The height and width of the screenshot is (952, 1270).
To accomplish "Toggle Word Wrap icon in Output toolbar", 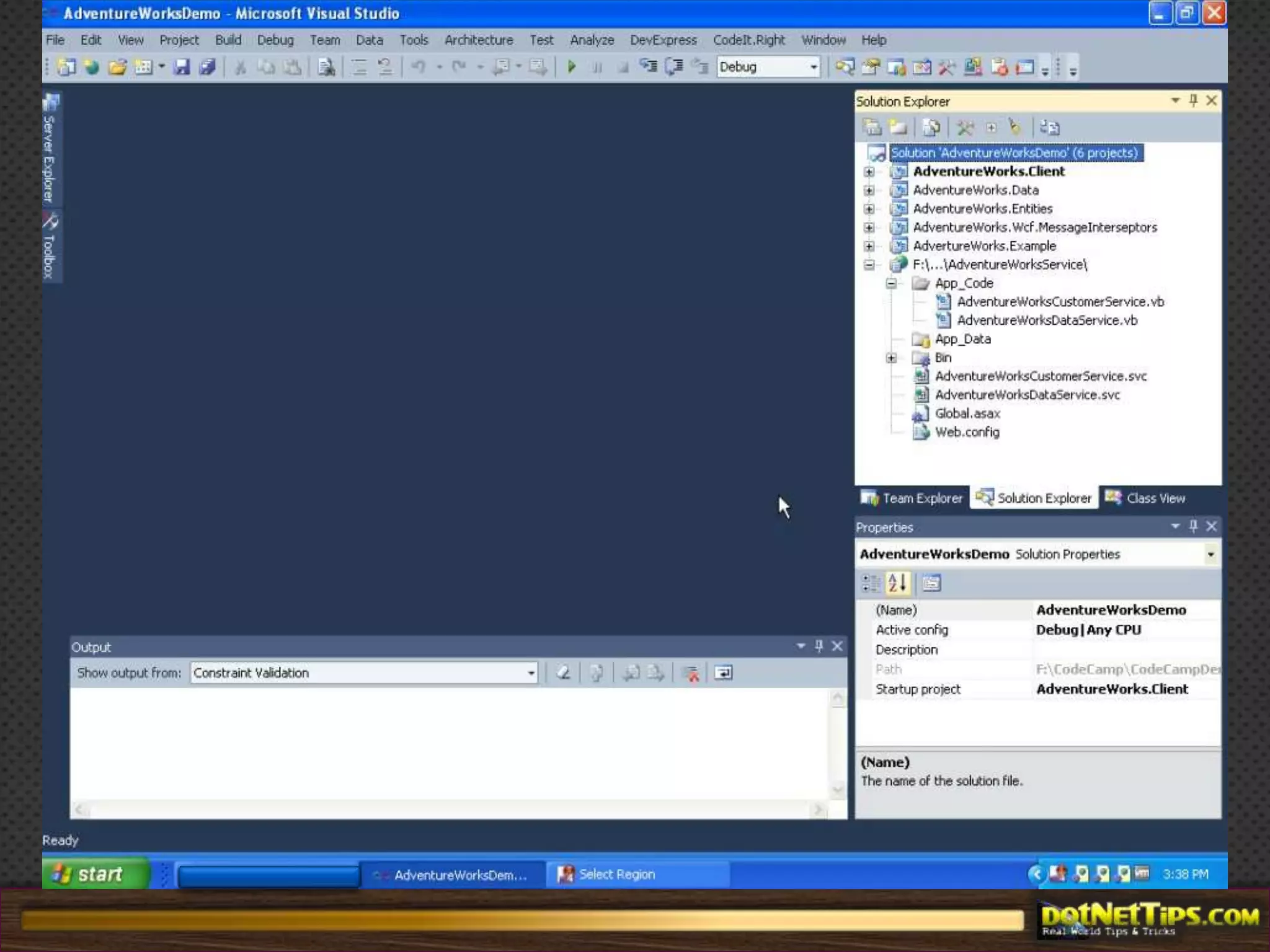I will pos(723,673).
